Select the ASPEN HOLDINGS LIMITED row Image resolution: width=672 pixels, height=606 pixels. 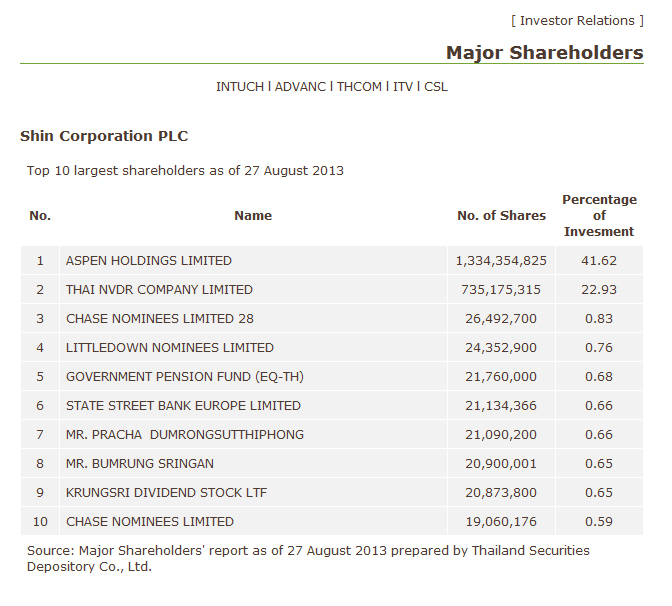click(149, 261)
